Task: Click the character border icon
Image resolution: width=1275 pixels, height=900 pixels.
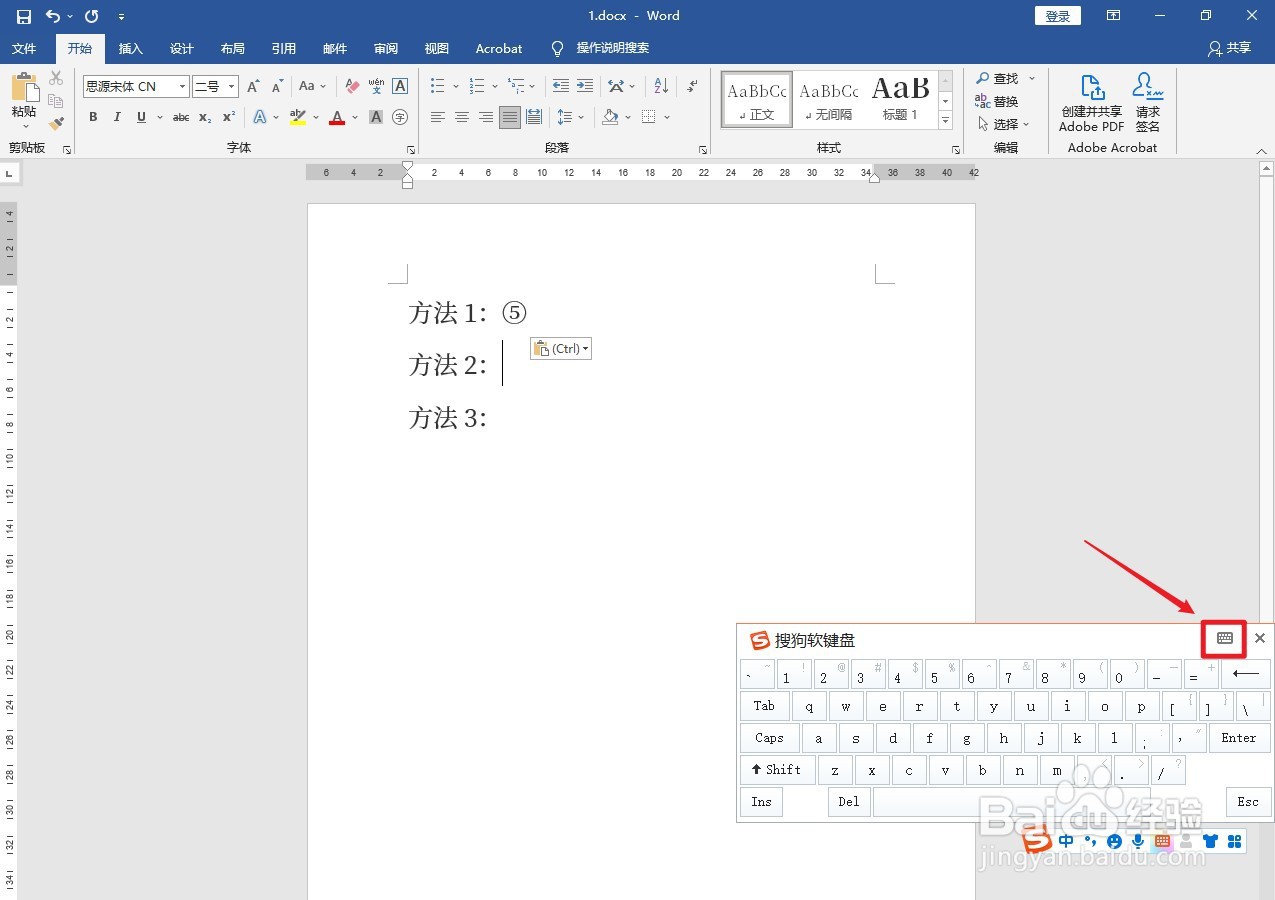Action: click(400, 87)
